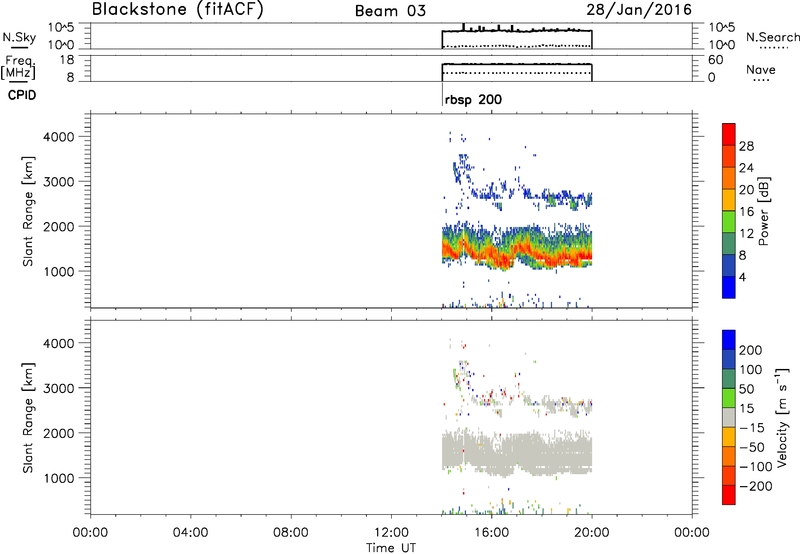Click the 18 frequency axis label
The height and width of the screenshot is (554, 800).
(x=67, y=60)
